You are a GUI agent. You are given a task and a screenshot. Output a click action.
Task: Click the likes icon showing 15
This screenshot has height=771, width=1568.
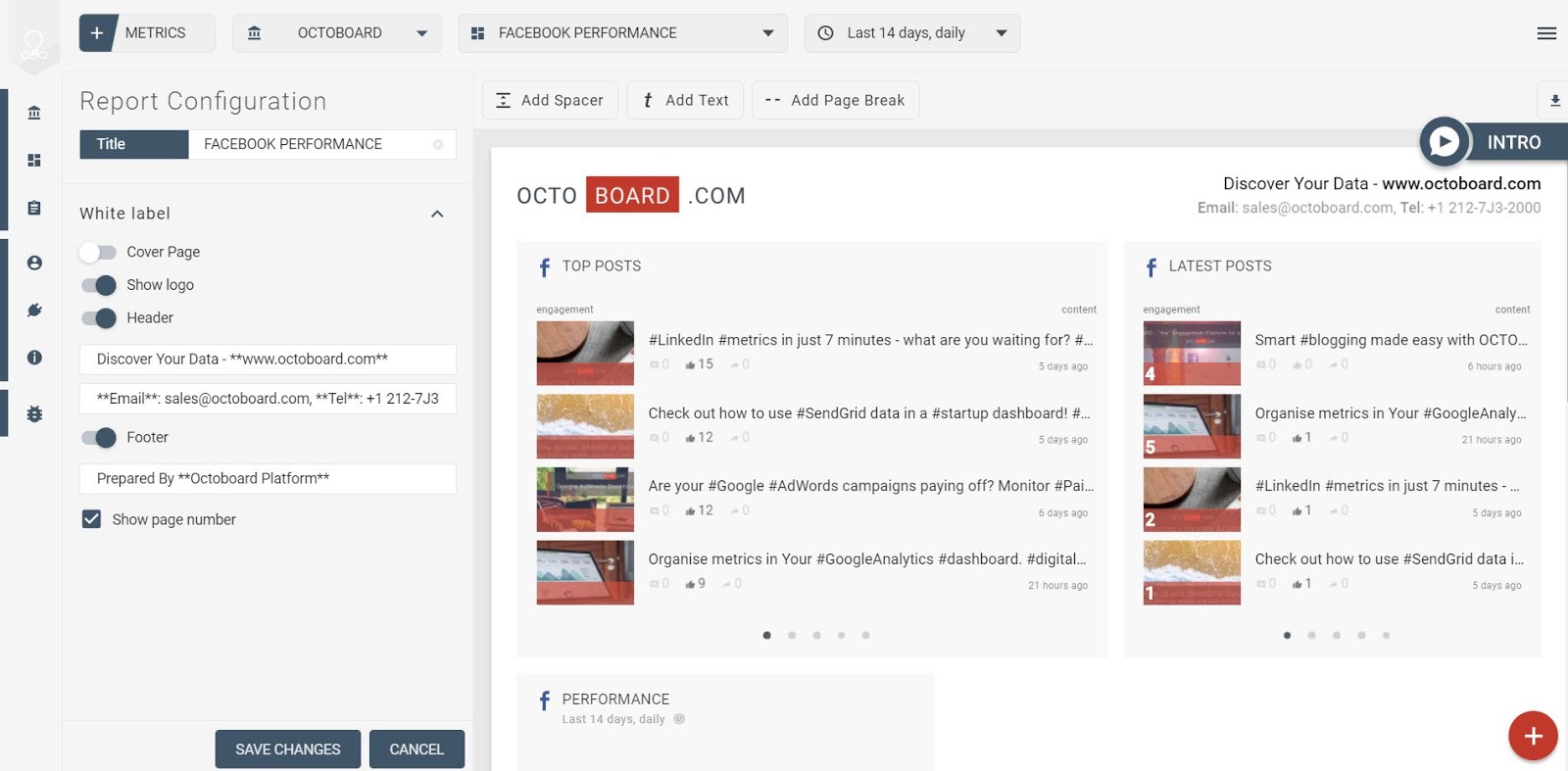tap(690, 364)
